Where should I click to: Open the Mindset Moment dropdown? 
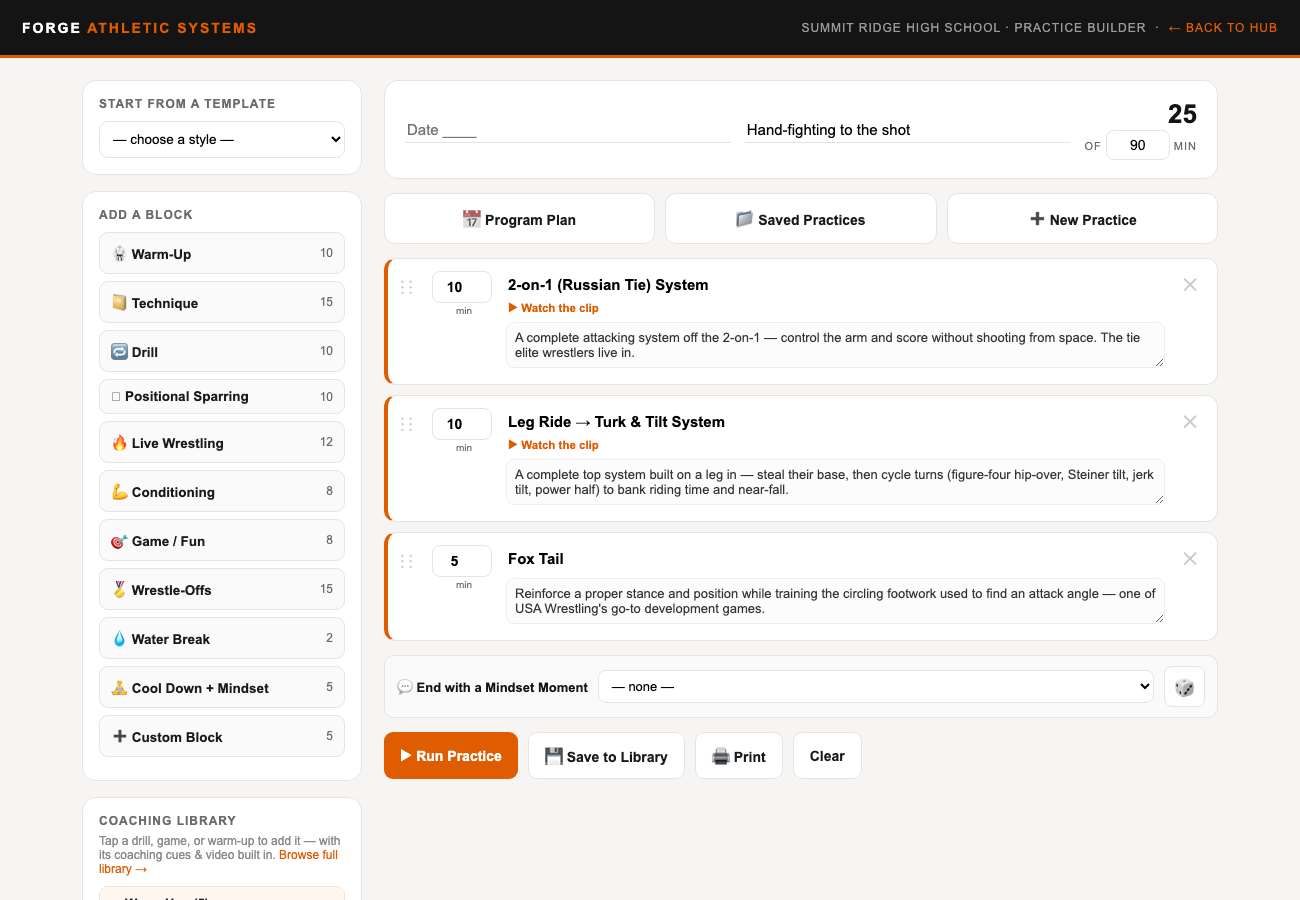(x=875, y=687)
